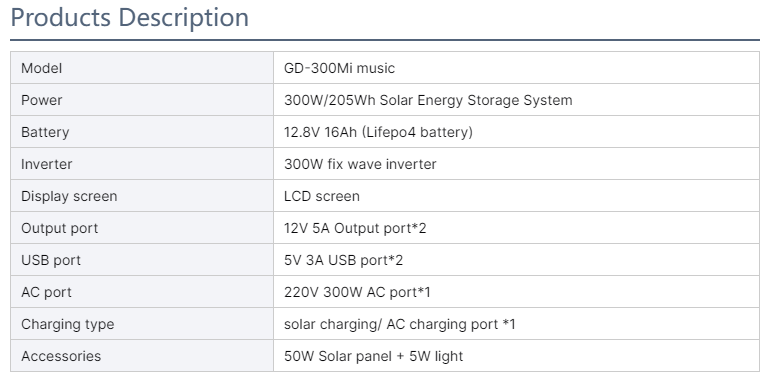Select the AC port label cell
The height and width of the screenshot is (384, 772).
click(x=142, y=292)
